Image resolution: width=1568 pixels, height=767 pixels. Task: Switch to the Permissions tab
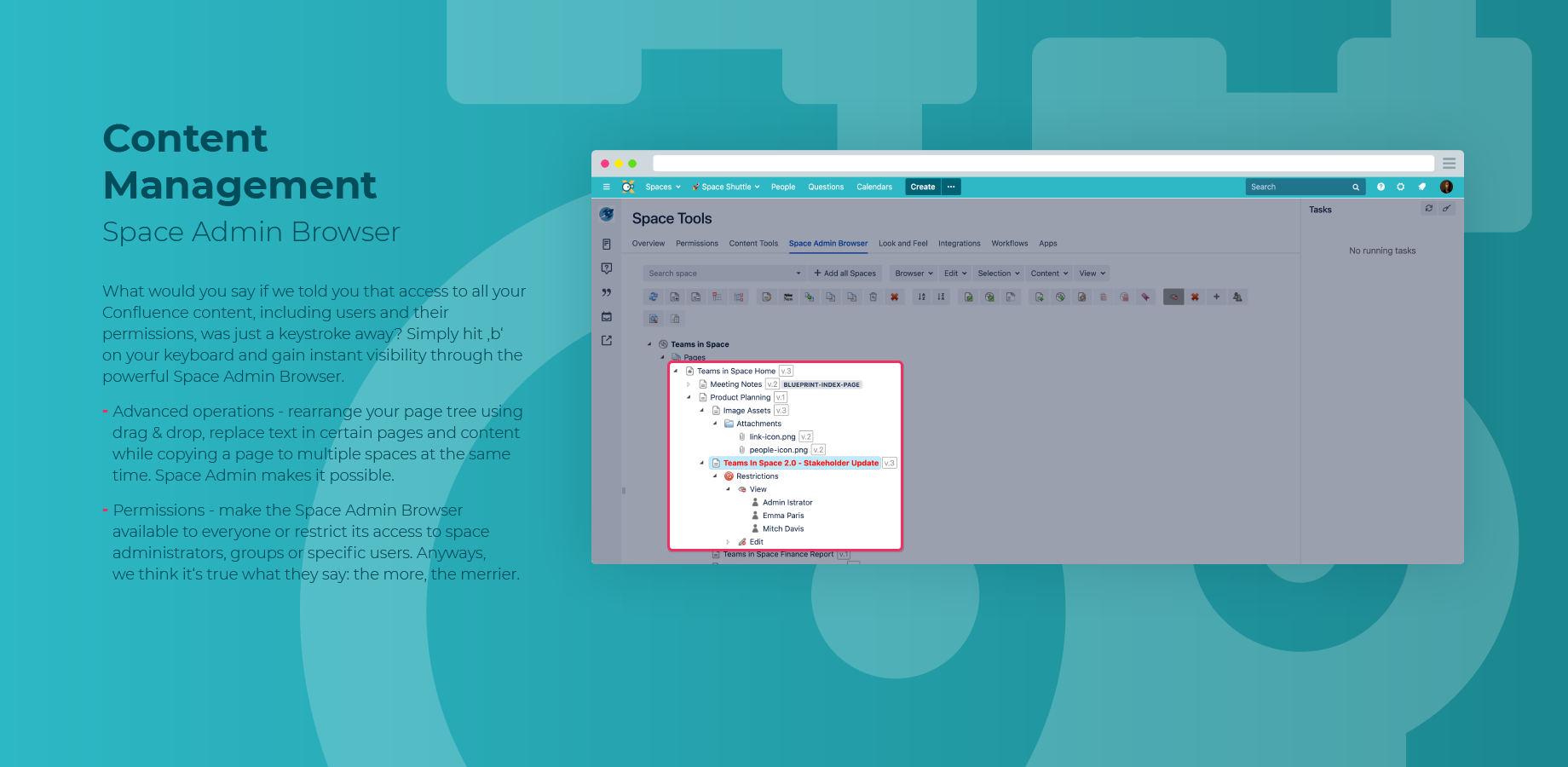point(697,244)
